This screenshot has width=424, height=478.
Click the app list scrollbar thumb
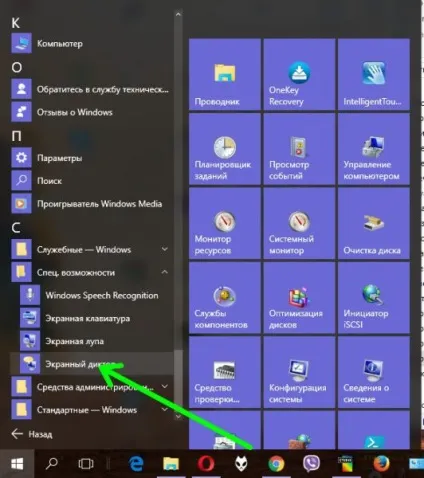coord(178,380)
